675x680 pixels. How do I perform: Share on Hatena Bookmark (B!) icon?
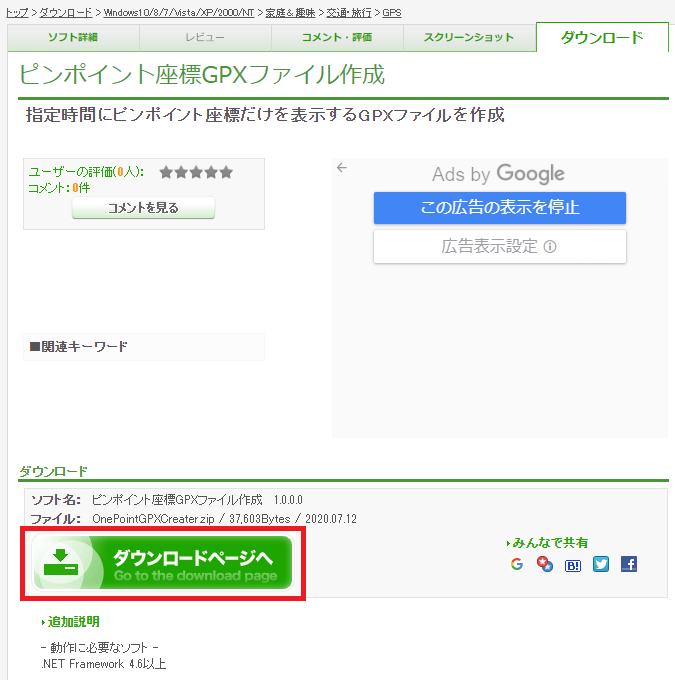(573, 564)
